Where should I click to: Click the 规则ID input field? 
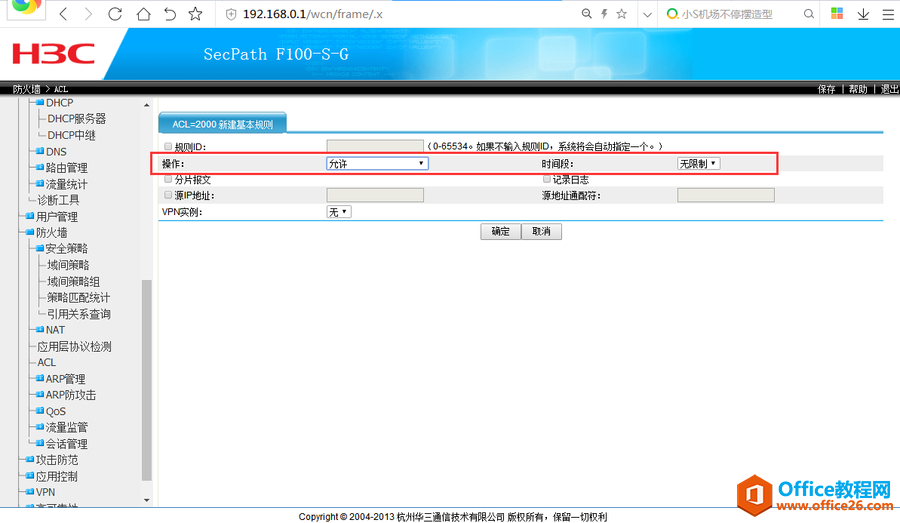point(375,146)
